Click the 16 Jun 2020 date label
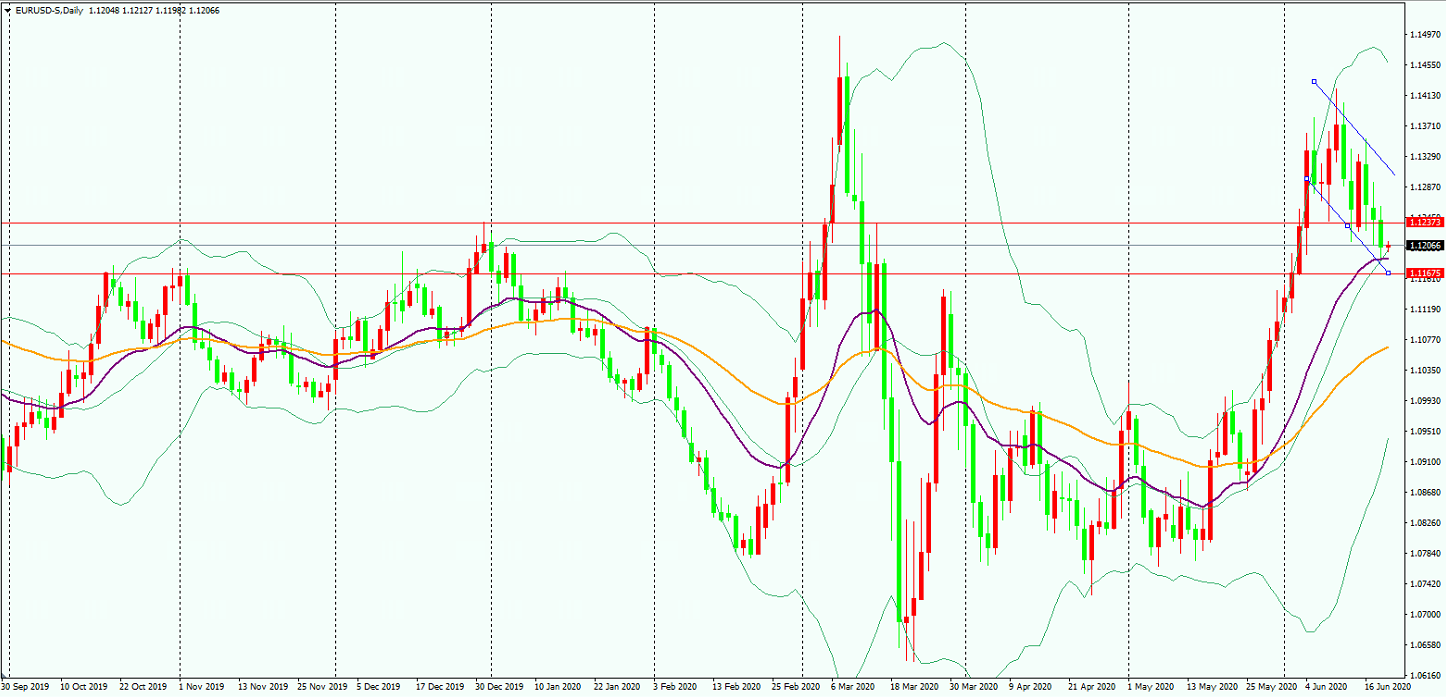The image size is (1446, 697). click(x=1388, y=688)
